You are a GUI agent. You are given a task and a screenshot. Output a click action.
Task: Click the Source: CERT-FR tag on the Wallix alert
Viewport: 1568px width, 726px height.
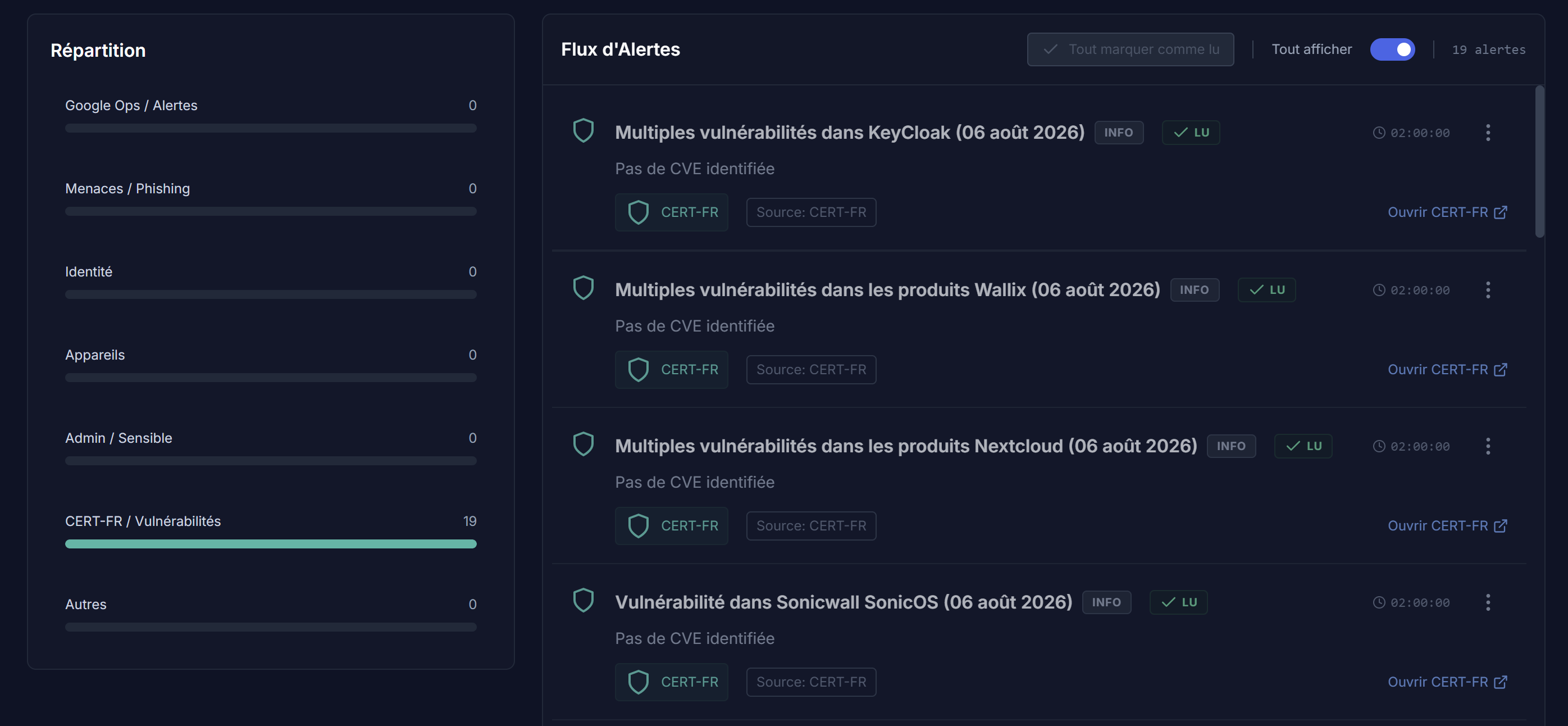pyautogui.click(x=811, y=370)
